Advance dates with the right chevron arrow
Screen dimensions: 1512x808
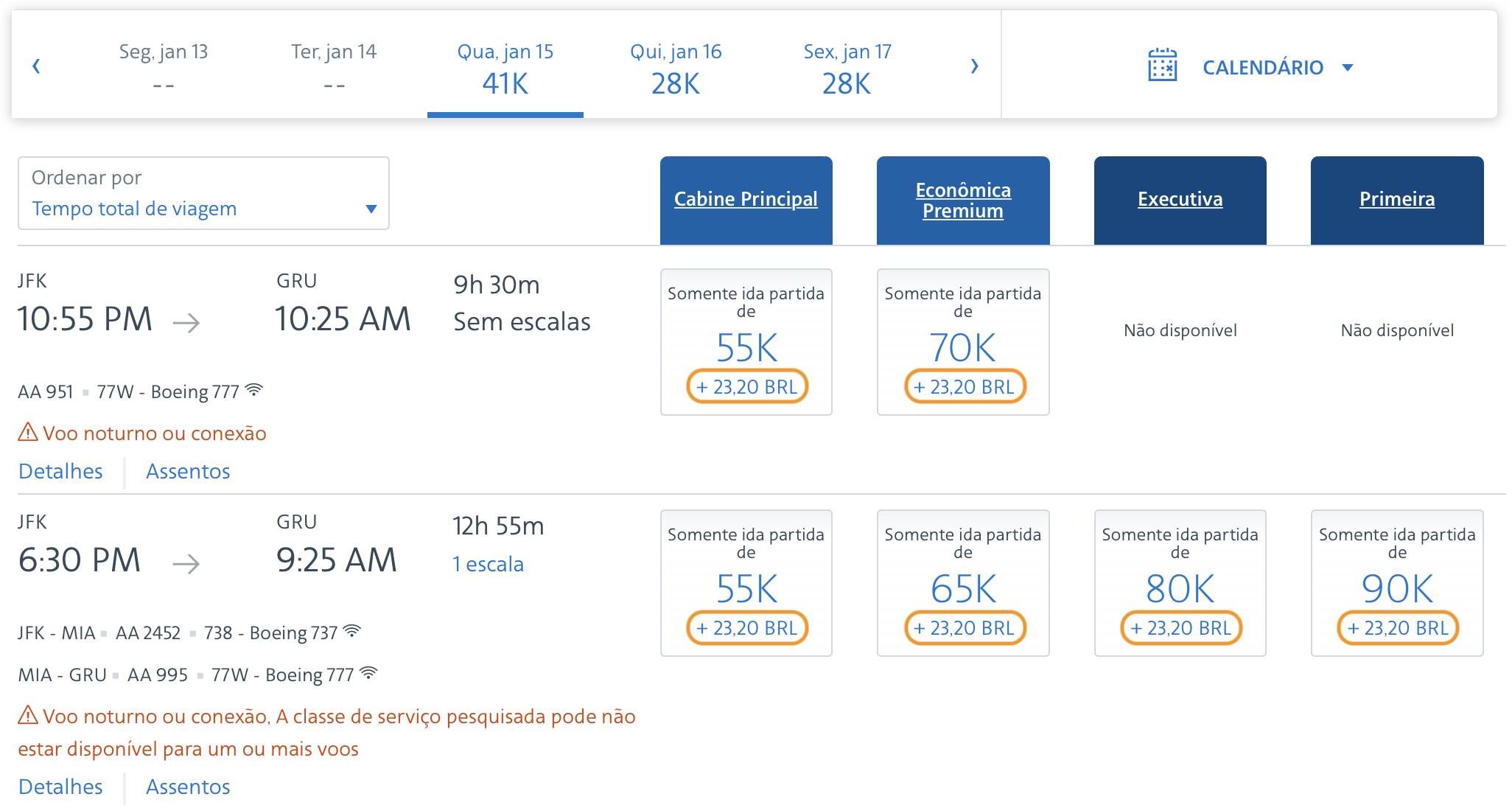tap(975, 66)
